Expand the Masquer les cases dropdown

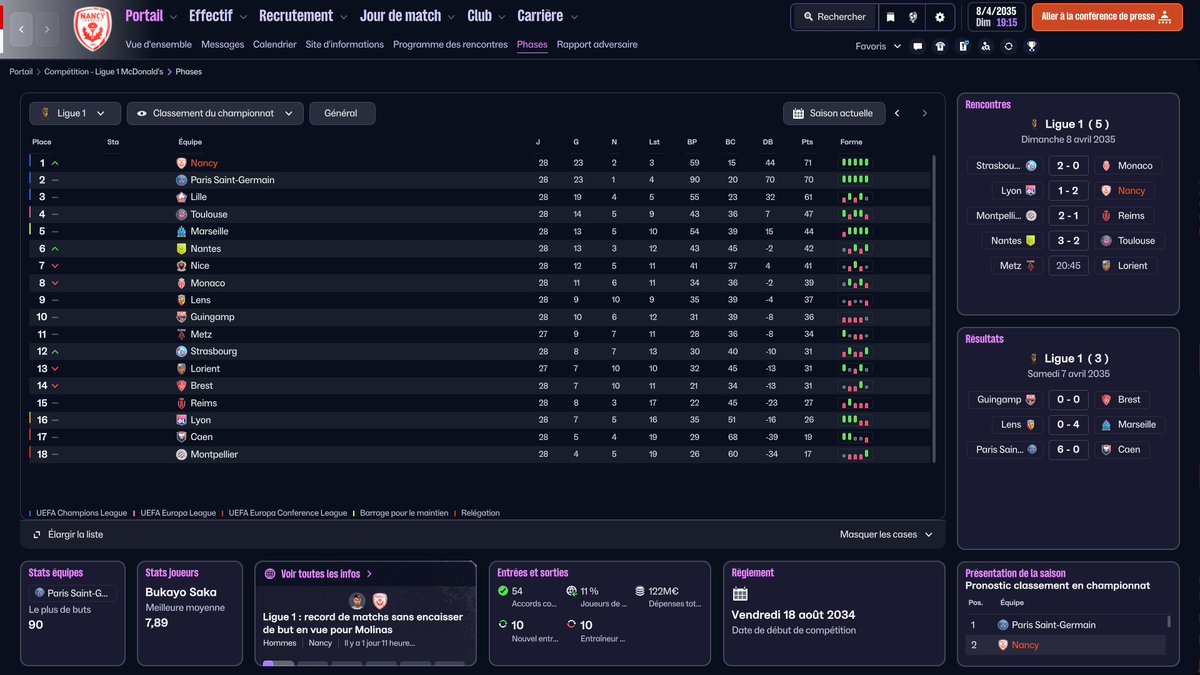(x=886, y=534)
